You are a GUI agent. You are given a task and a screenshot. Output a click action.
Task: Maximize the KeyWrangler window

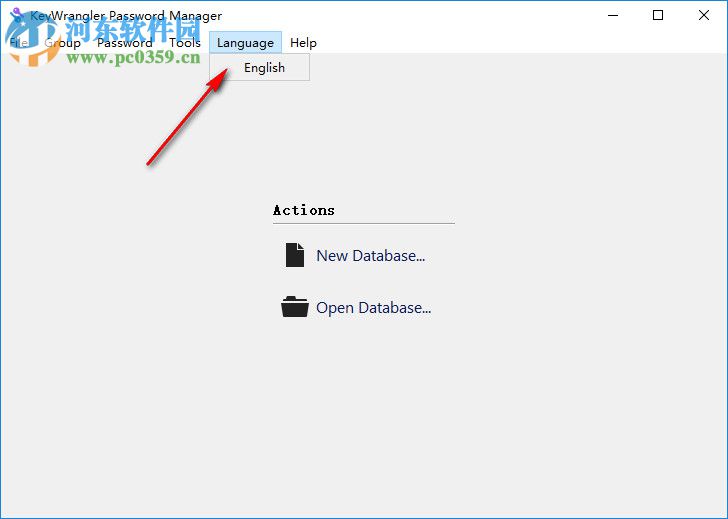point(657,15)
